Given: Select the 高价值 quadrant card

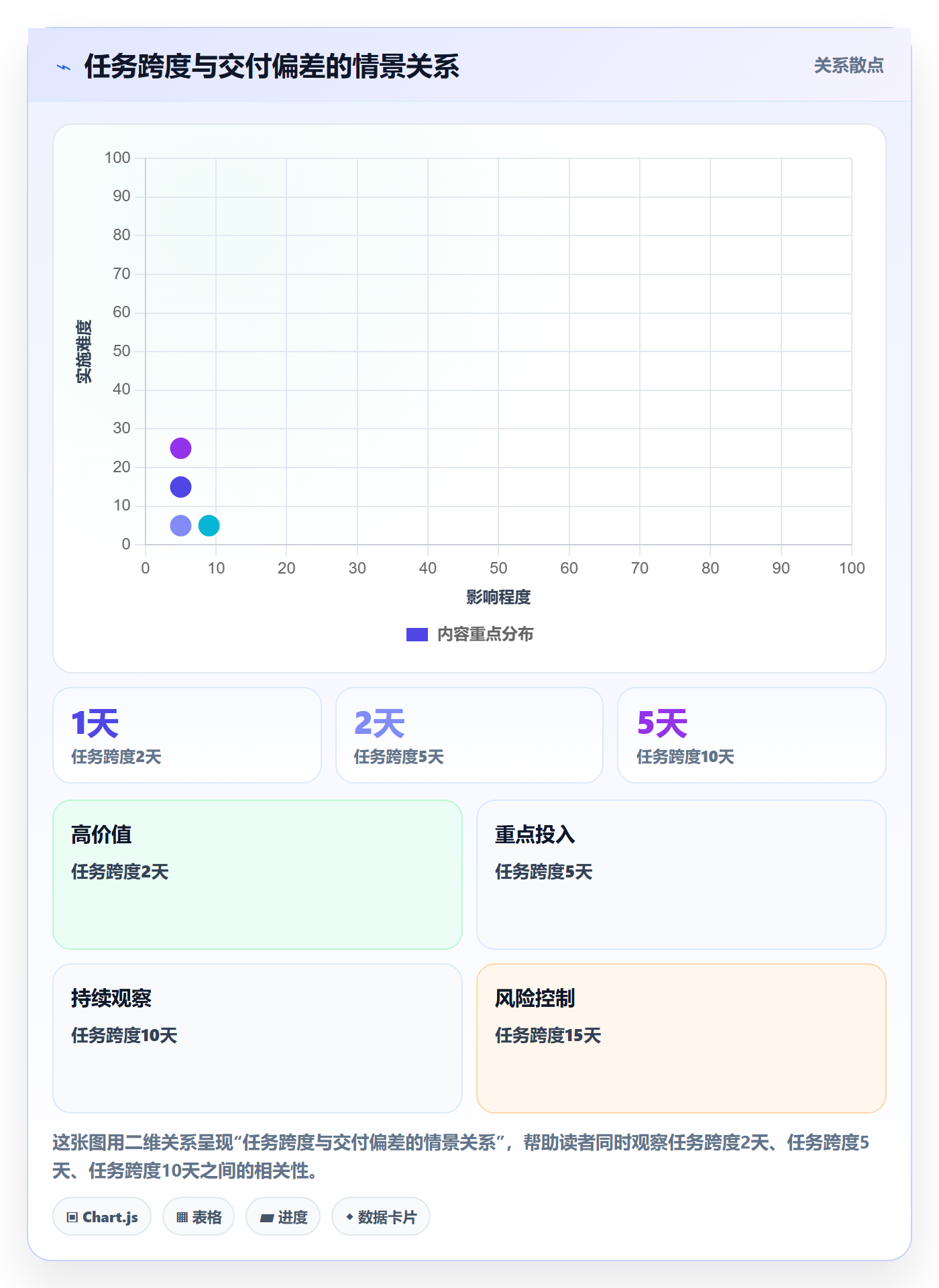Looking at the screenshot, I should click(x=258, y=875).
